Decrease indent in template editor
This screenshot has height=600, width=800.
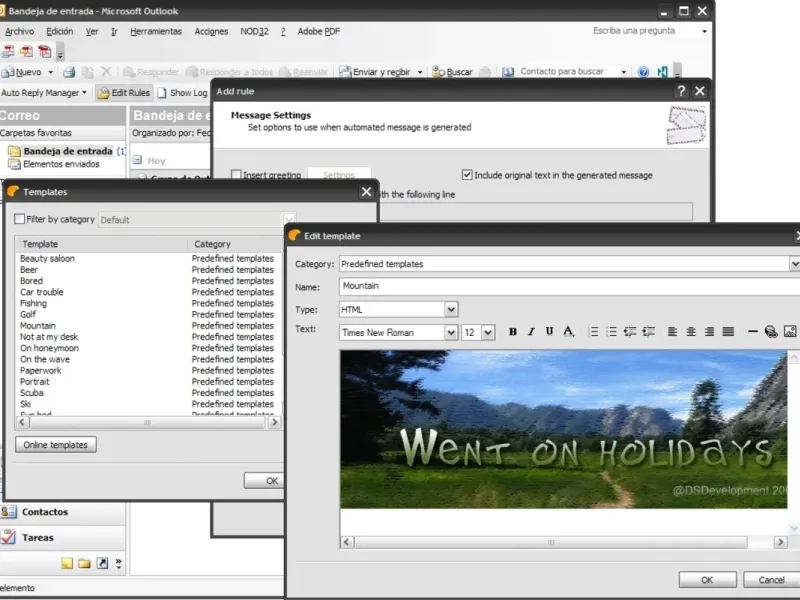pyautogui.click(x=630, y=332)
